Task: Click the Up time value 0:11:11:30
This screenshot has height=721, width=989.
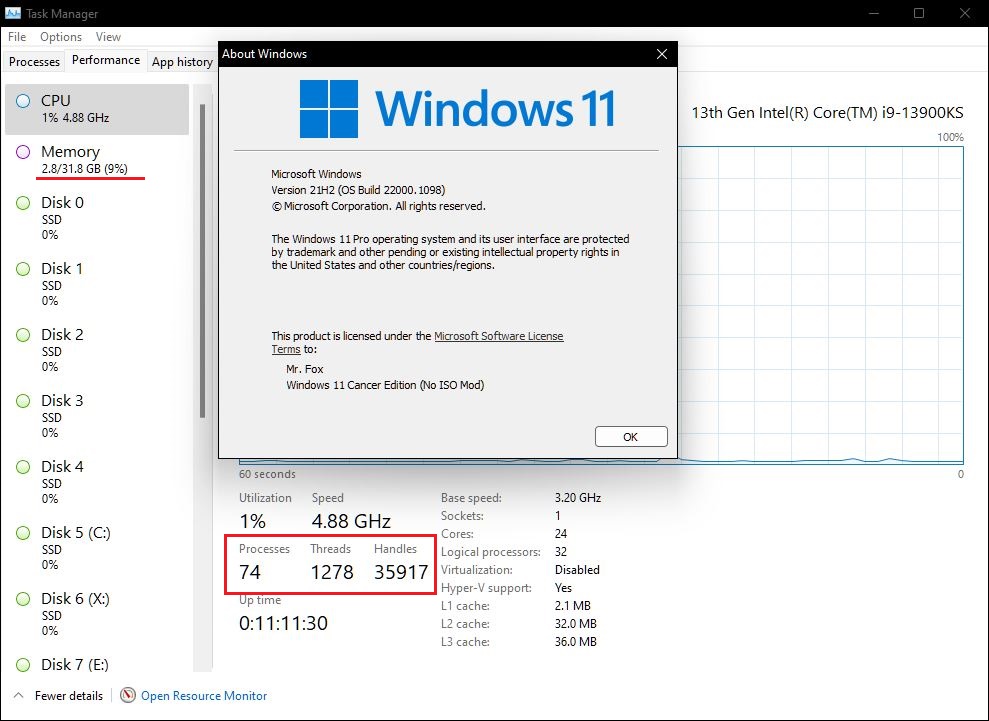Action: click(x=283, y=623)
